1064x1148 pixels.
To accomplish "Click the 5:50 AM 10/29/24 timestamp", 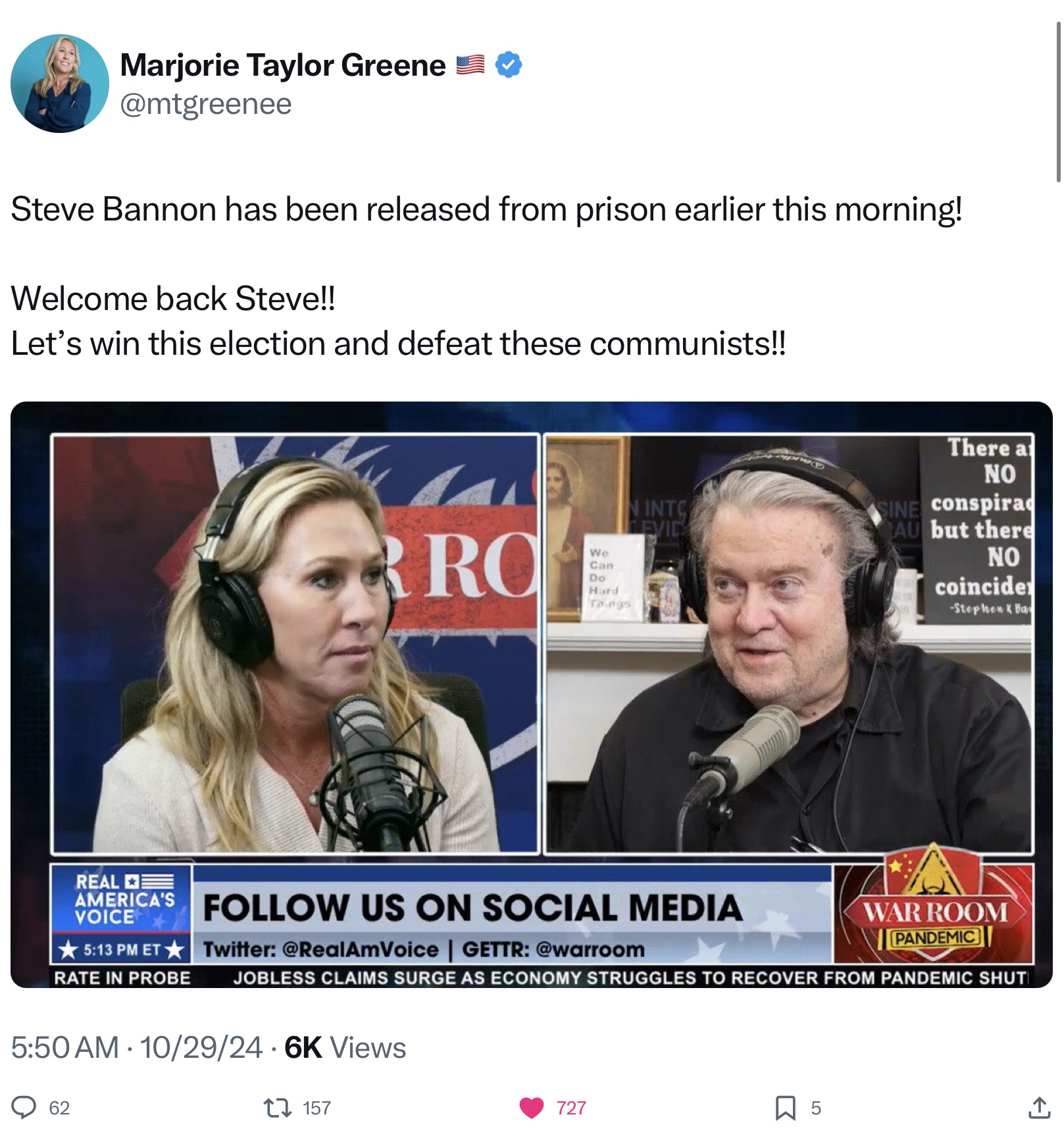I will coord(137,1047).
